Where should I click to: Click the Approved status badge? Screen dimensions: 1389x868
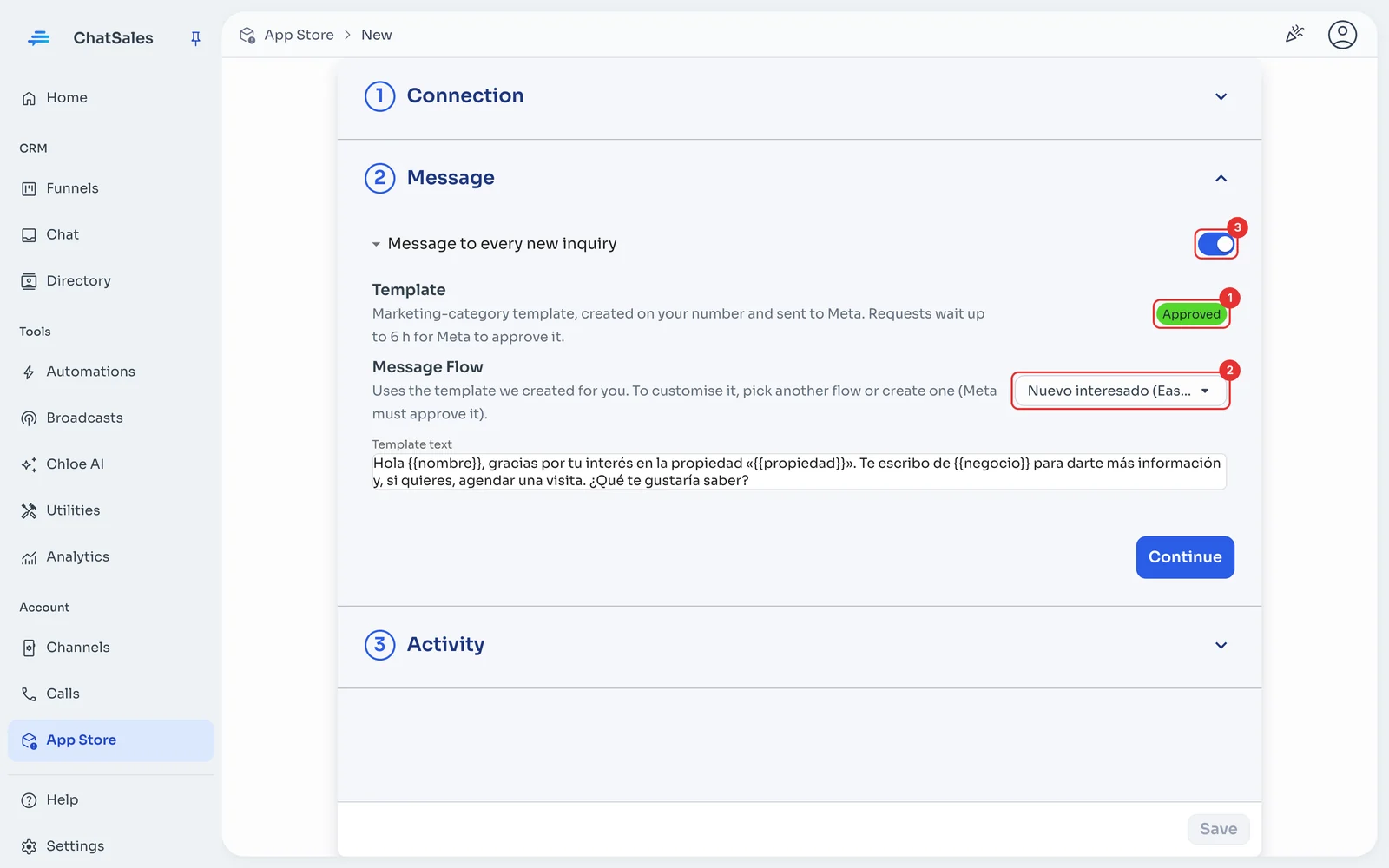point(1191,314)
